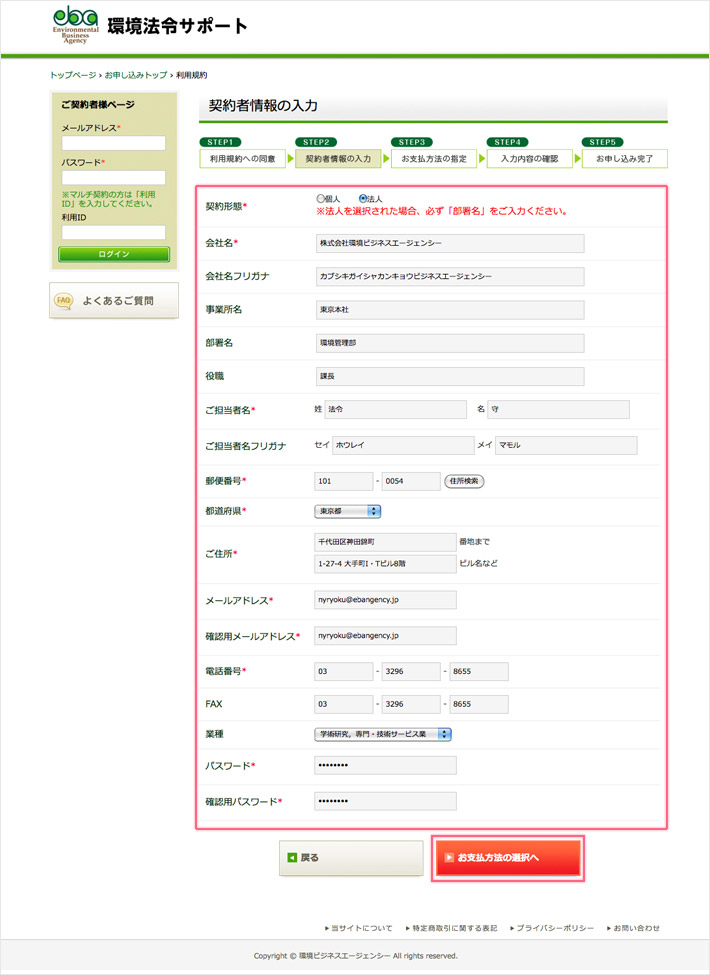Focus the 部署名 text field
Image resolution: width=710 pixels, height=975 pixels.
point(449,343)
